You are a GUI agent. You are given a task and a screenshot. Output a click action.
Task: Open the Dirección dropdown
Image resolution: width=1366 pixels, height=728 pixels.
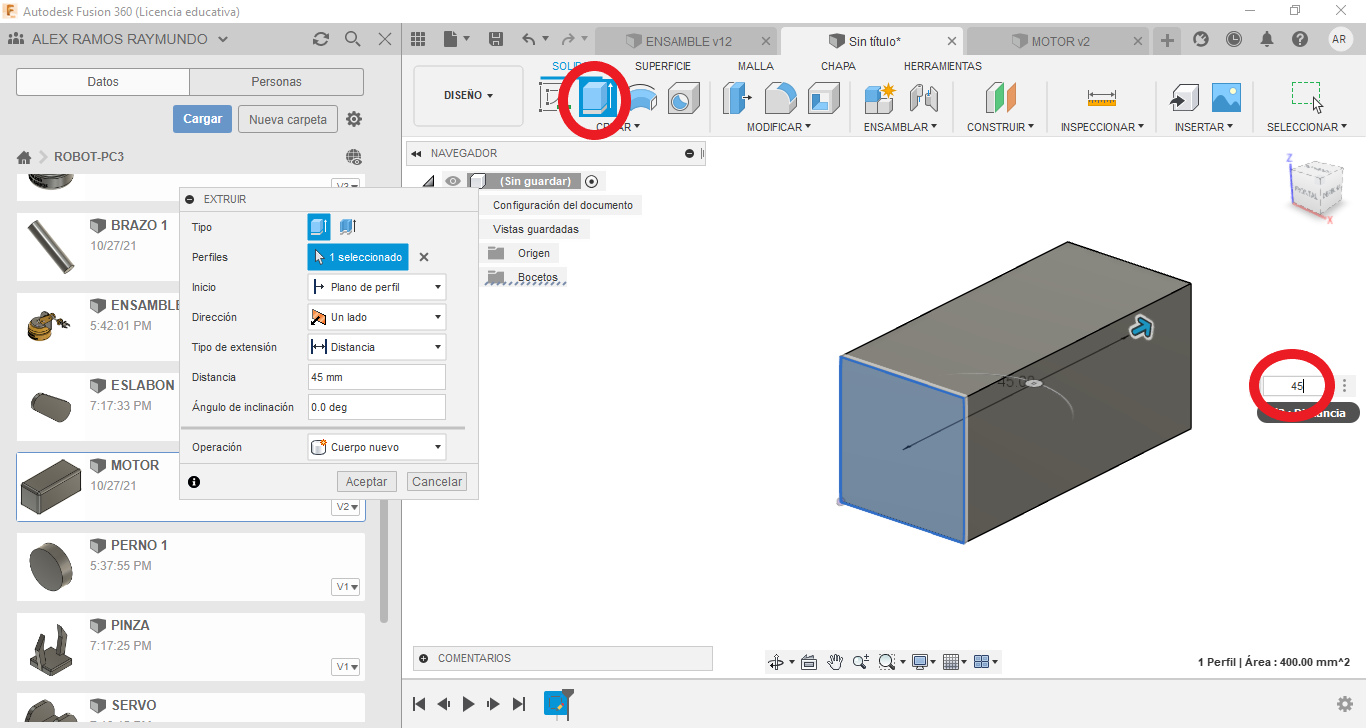[x=376, y=317]
